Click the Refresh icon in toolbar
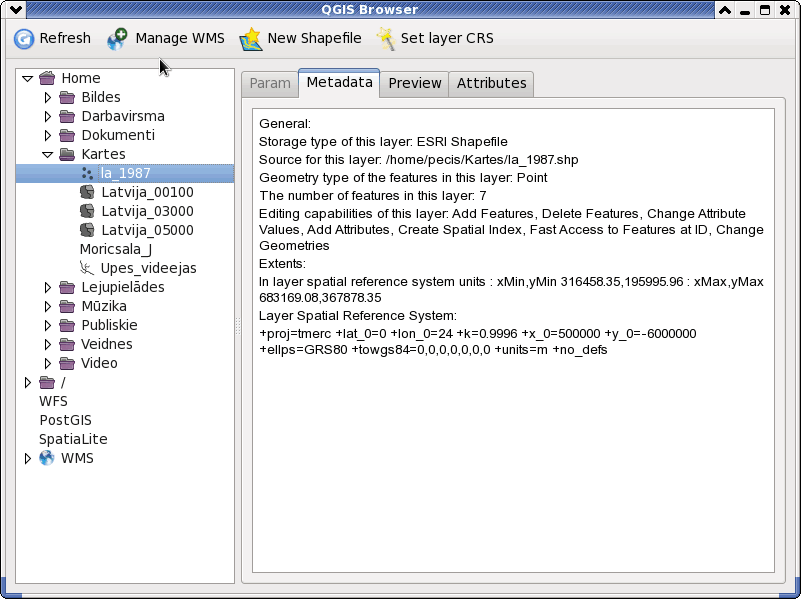Viewport: 801px width, 599px height. pyautogui.click(x=24, y=39)
